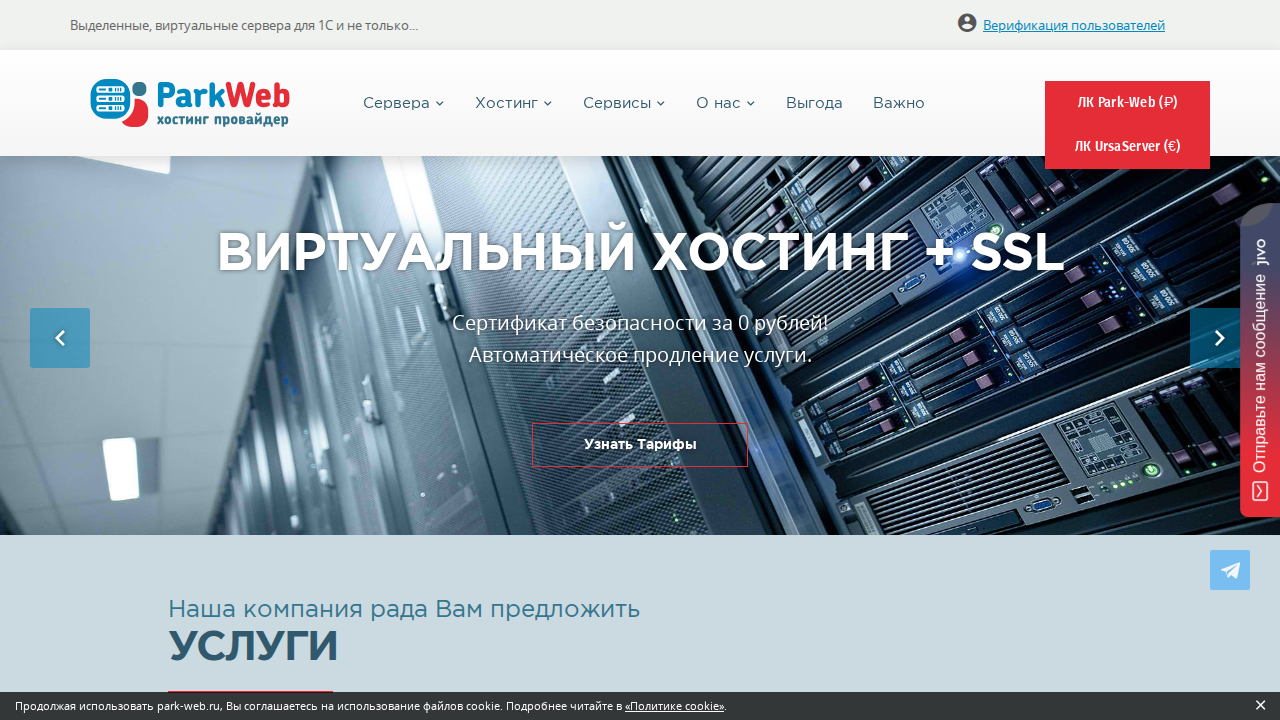1280x720 pixels.
Task: Go to previous slide arrow
Action: [x=60, y=338]
